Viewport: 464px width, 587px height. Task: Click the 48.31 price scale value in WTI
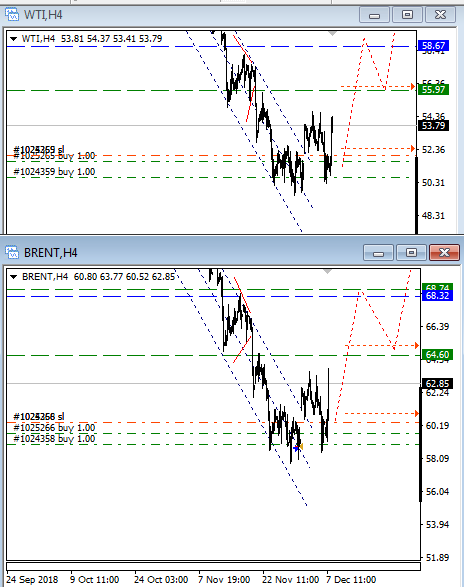pyautogui.click(x=433, y=216)
